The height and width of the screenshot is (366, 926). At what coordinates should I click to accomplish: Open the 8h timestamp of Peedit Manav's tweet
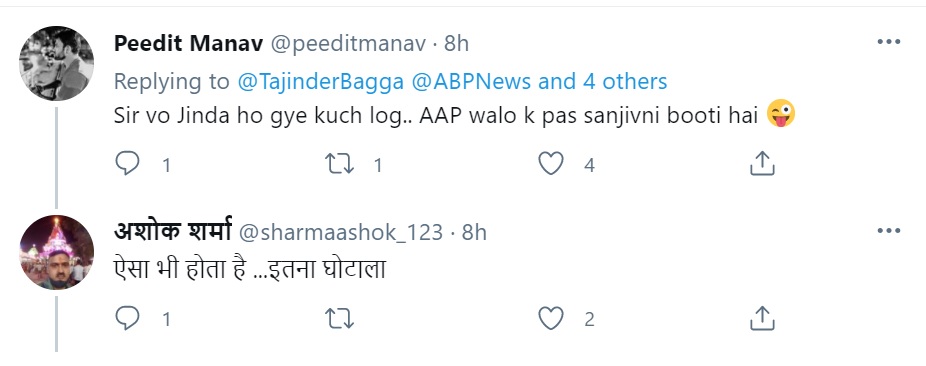pyautogui.click(x=457, y=43)
